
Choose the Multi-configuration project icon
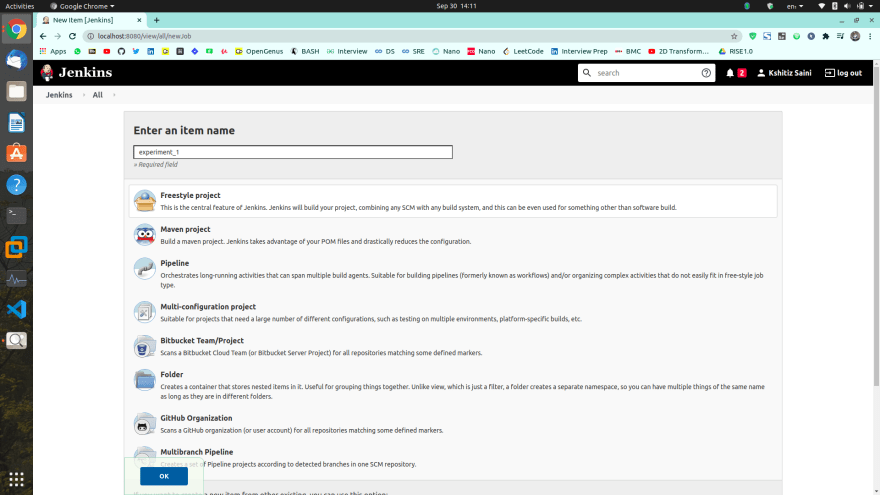coord(145,312)
